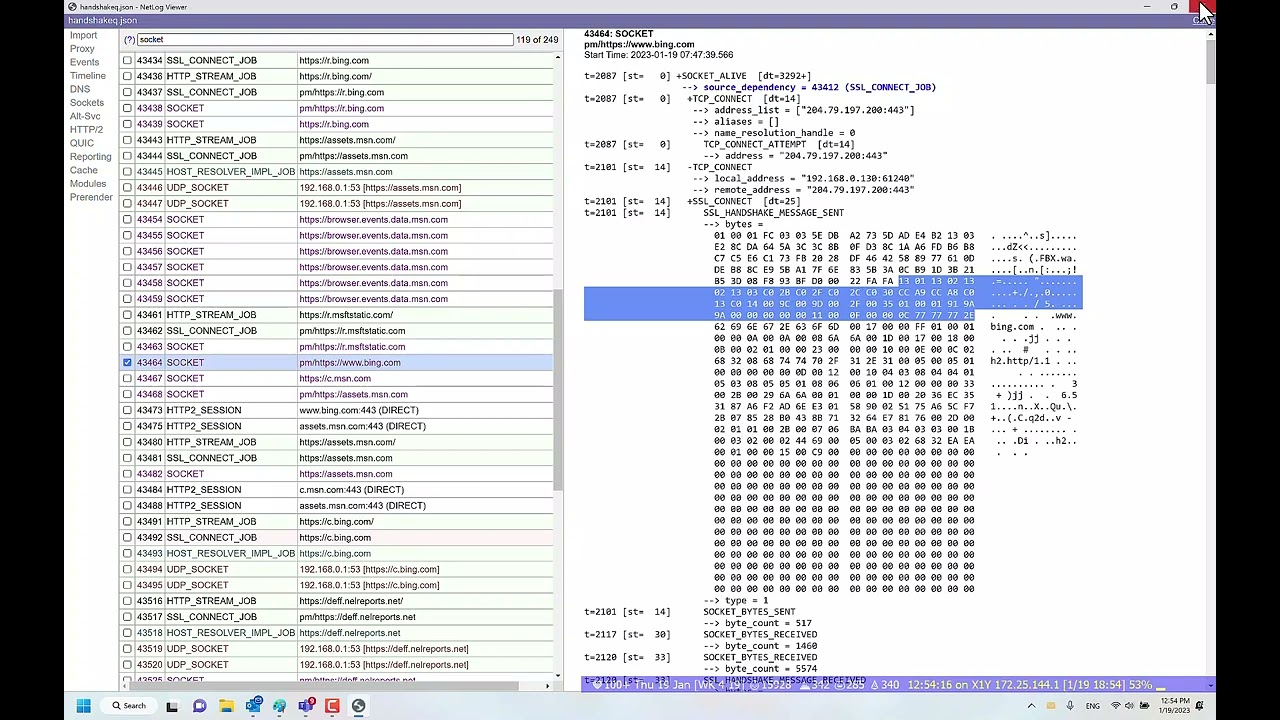Launch Teams Chat icon in taskbar

click(199, 706)
